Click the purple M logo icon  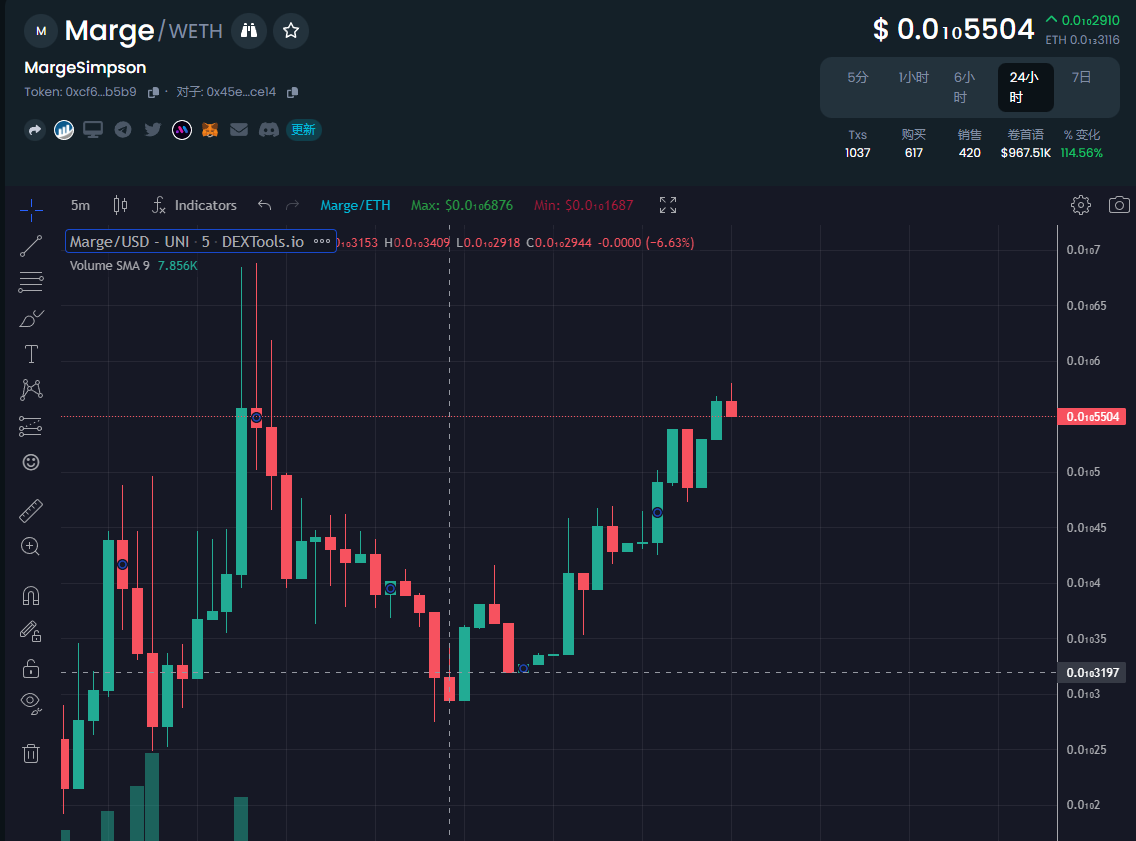click(181, 130)
